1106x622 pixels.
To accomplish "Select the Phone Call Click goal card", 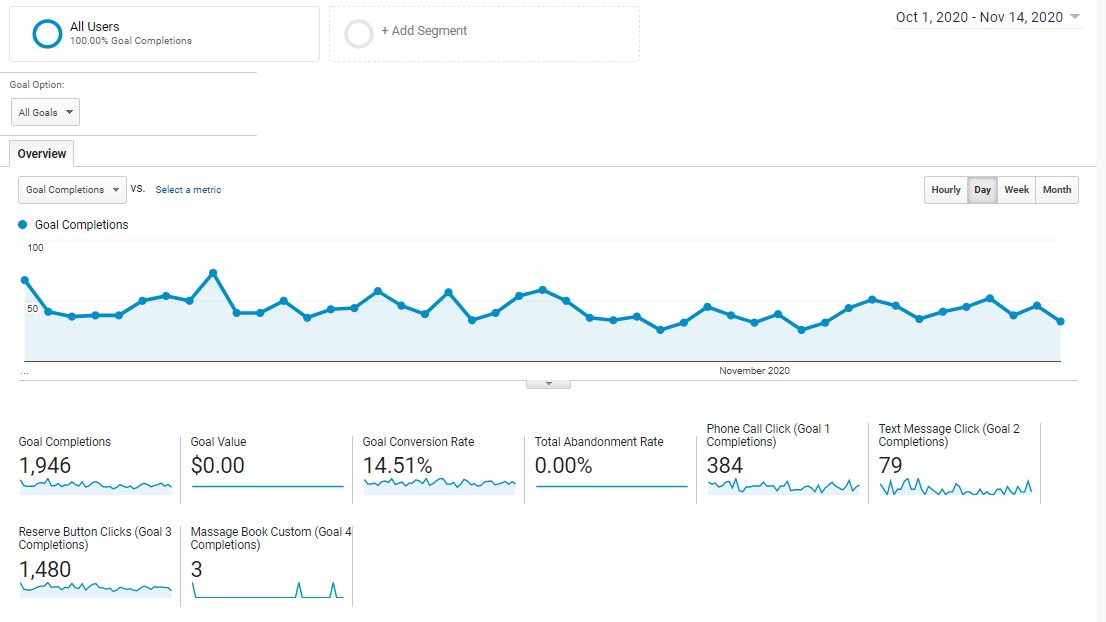I will click(780, 460).
